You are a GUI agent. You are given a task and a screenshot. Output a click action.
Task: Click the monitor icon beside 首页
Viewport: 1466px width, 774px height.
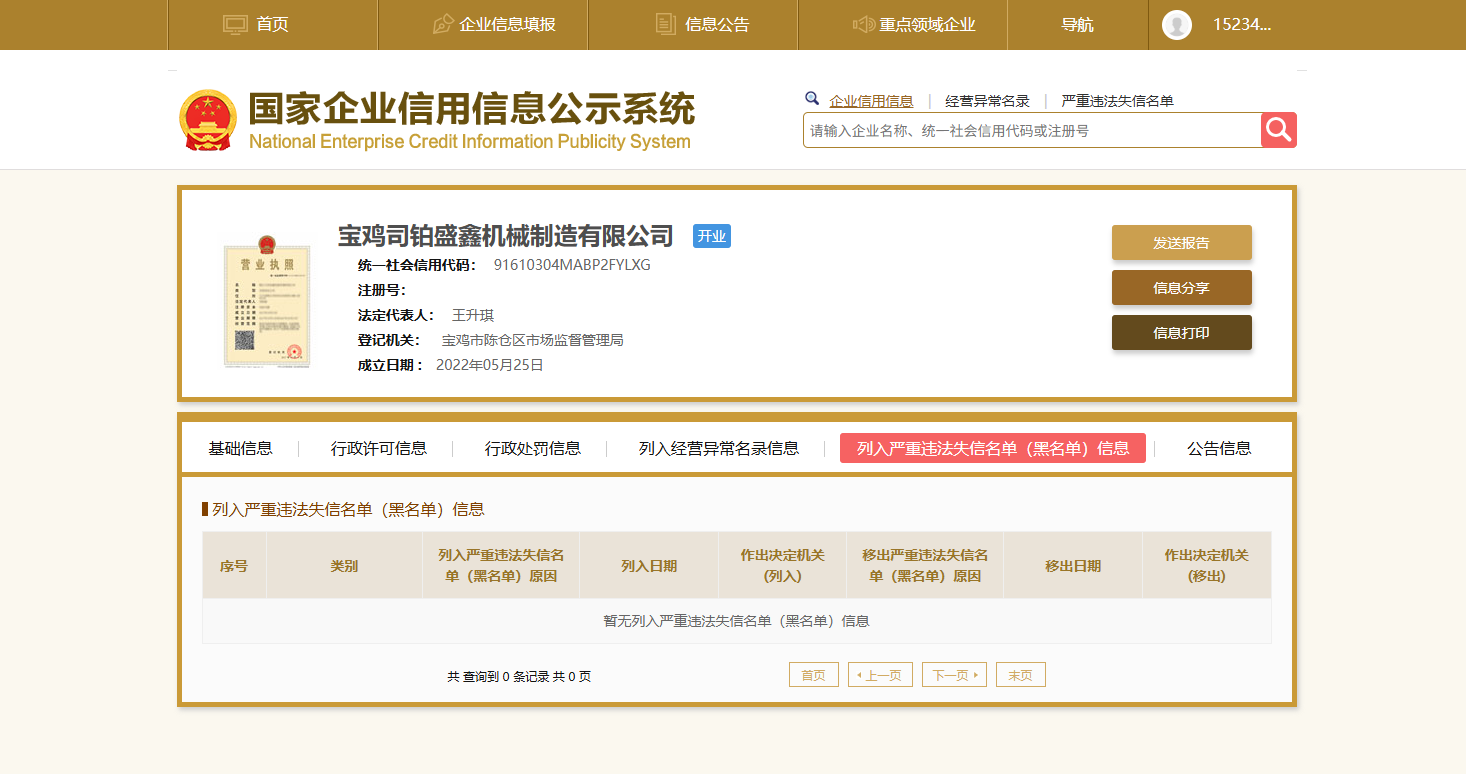[x=235, y=25]
